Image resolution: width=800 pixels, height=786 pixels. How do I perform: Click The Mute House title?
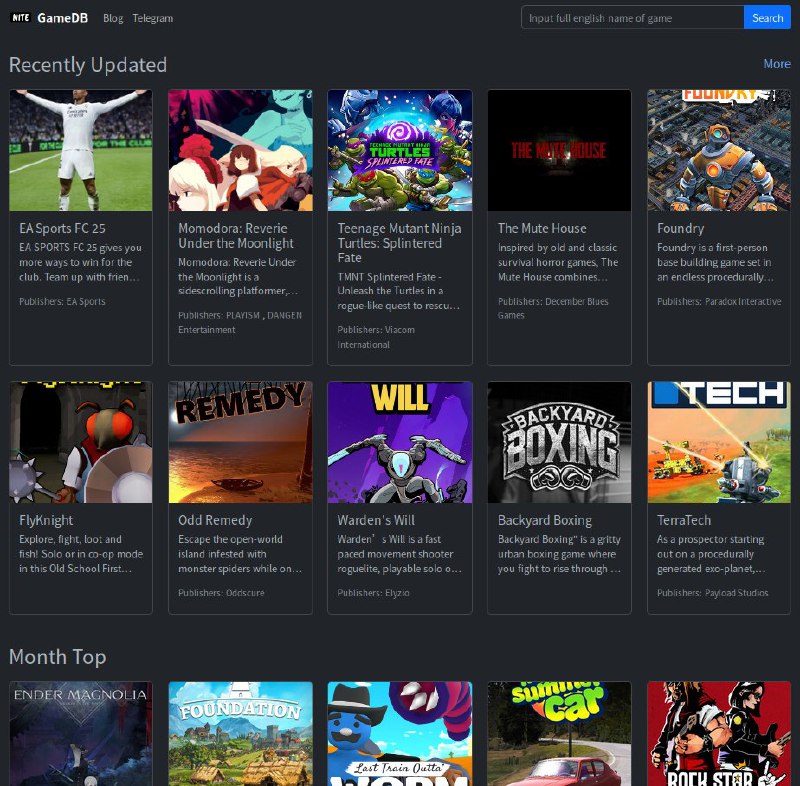[x=542, y=229]
